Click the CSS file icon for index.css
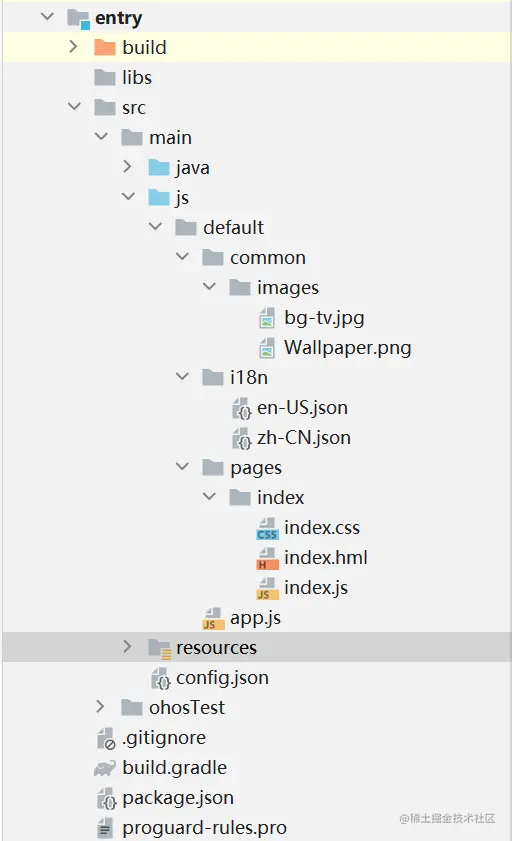This screenshot has height=841, width=512. click(267, 528)
